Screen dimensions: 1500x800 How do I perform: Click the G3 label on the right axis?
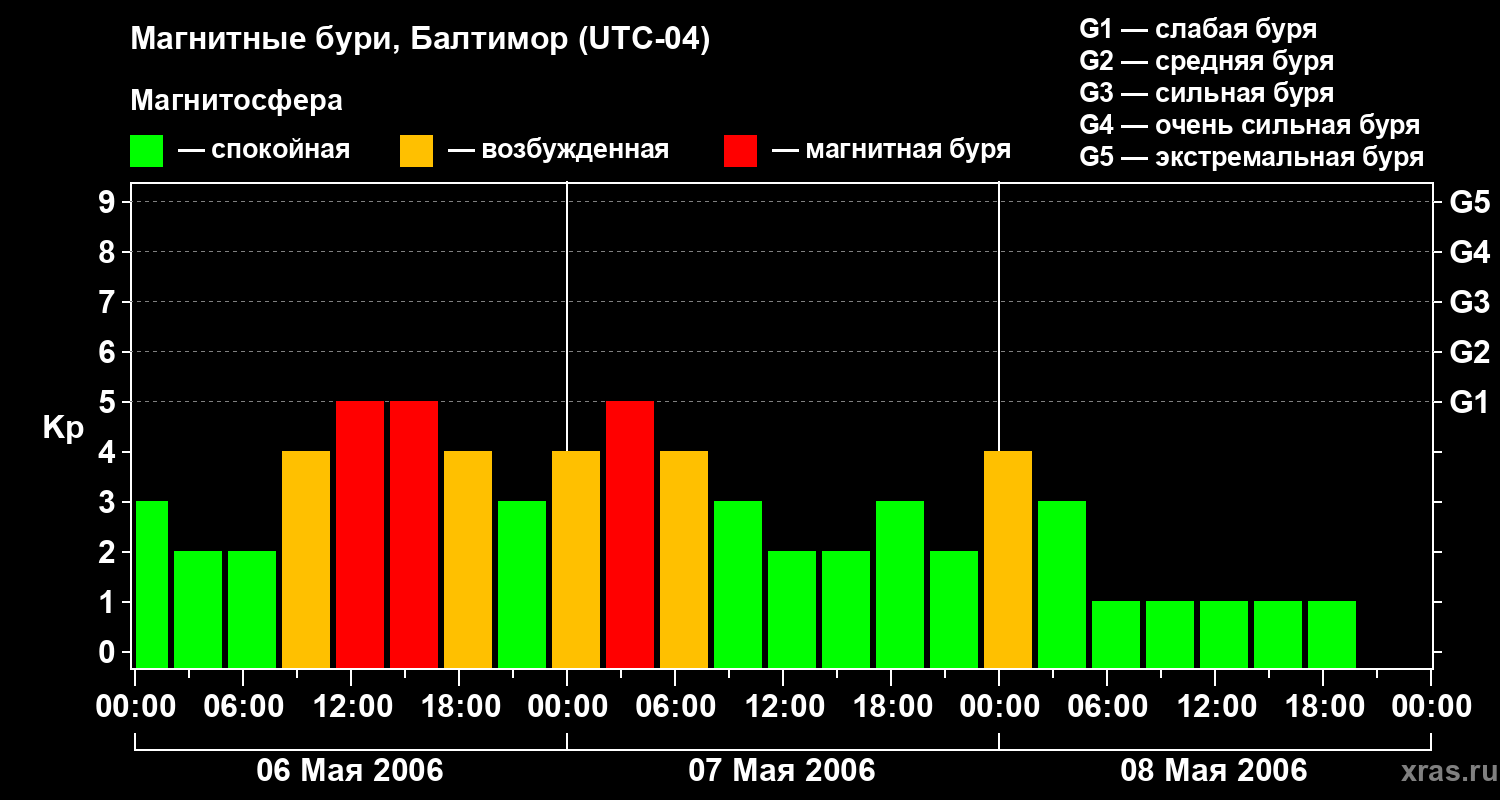click(1469, 302)
